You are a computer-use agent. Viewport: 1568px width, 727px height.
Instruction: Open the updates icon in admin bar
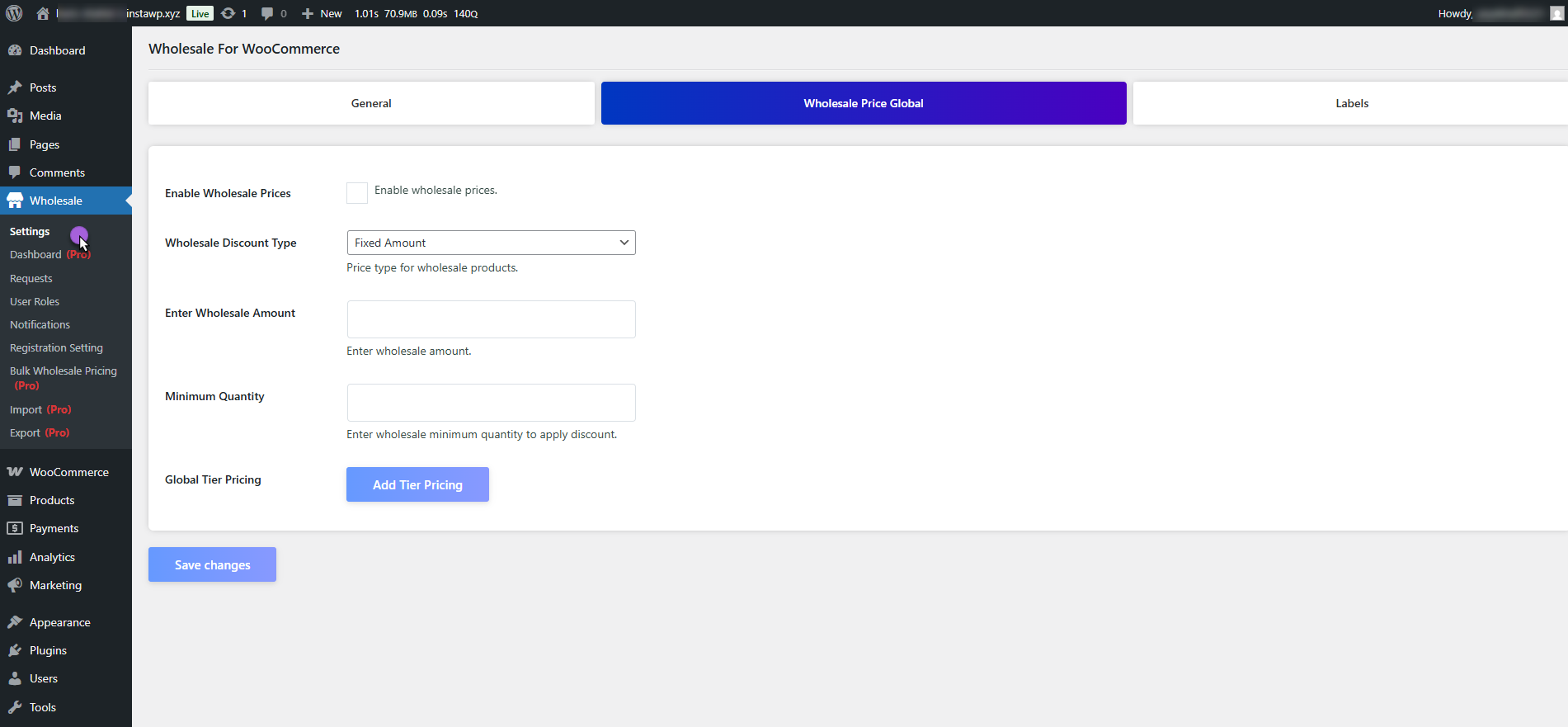(228, 13)
